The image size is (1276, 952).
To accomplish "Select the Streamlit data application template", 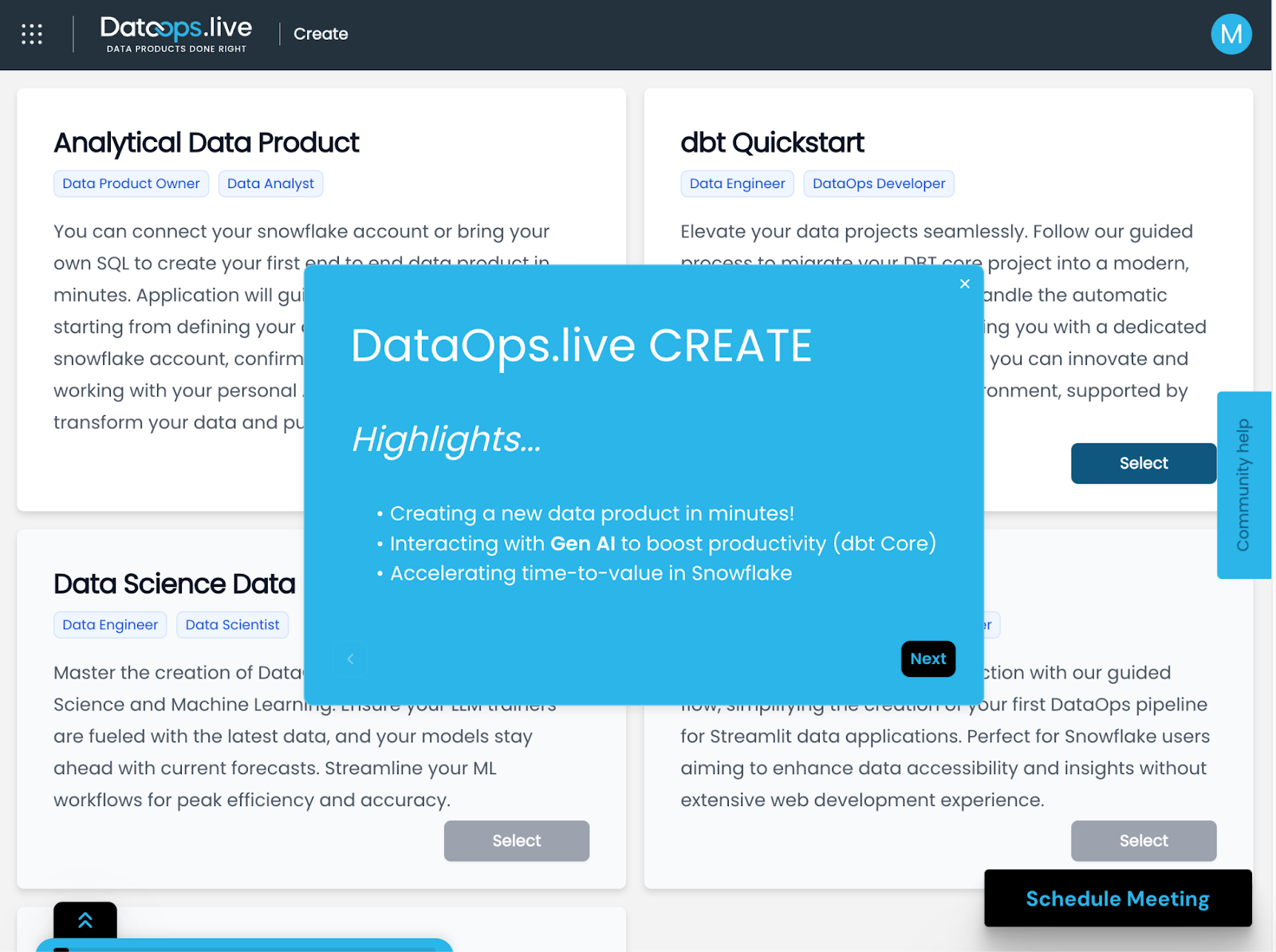I will coord(1143,840).
